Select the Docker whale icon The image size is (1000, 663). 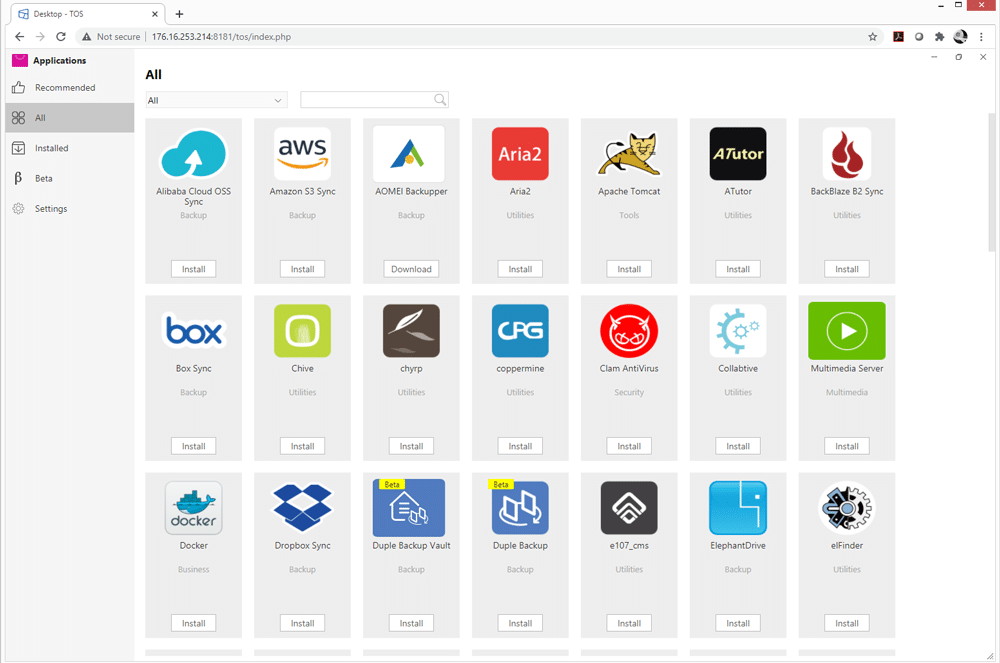point(193,507)
